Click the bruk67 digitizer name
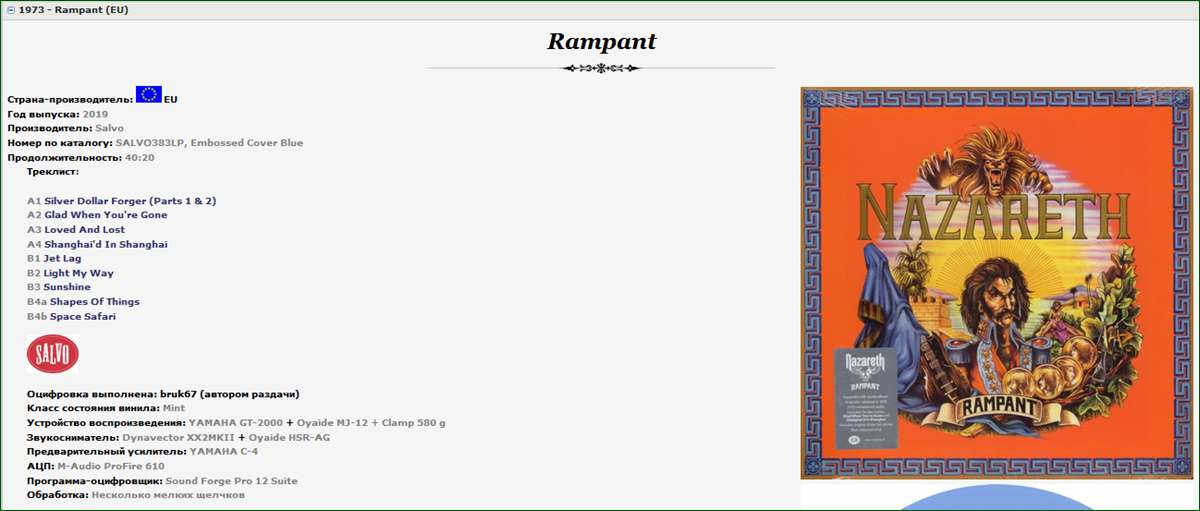1200x511 pixels. (x=176, y=394)
